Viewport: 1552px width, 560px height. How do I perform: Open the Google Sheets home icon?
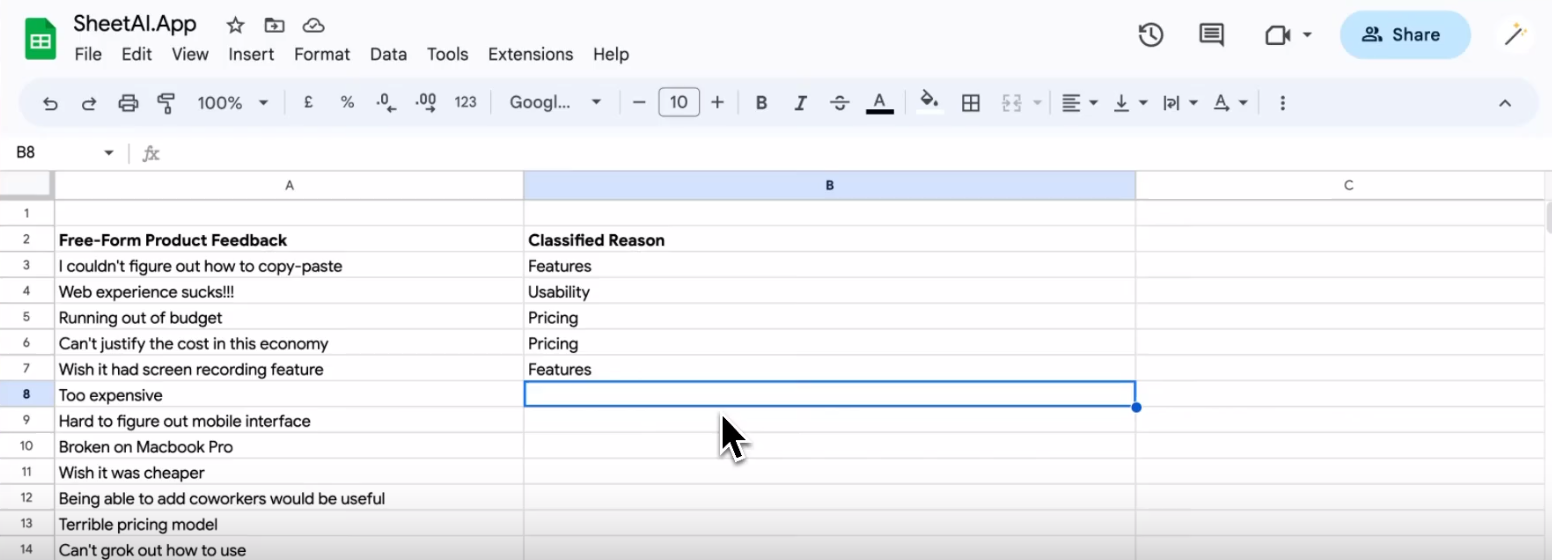pyautogui.click(x=40, y=40)
